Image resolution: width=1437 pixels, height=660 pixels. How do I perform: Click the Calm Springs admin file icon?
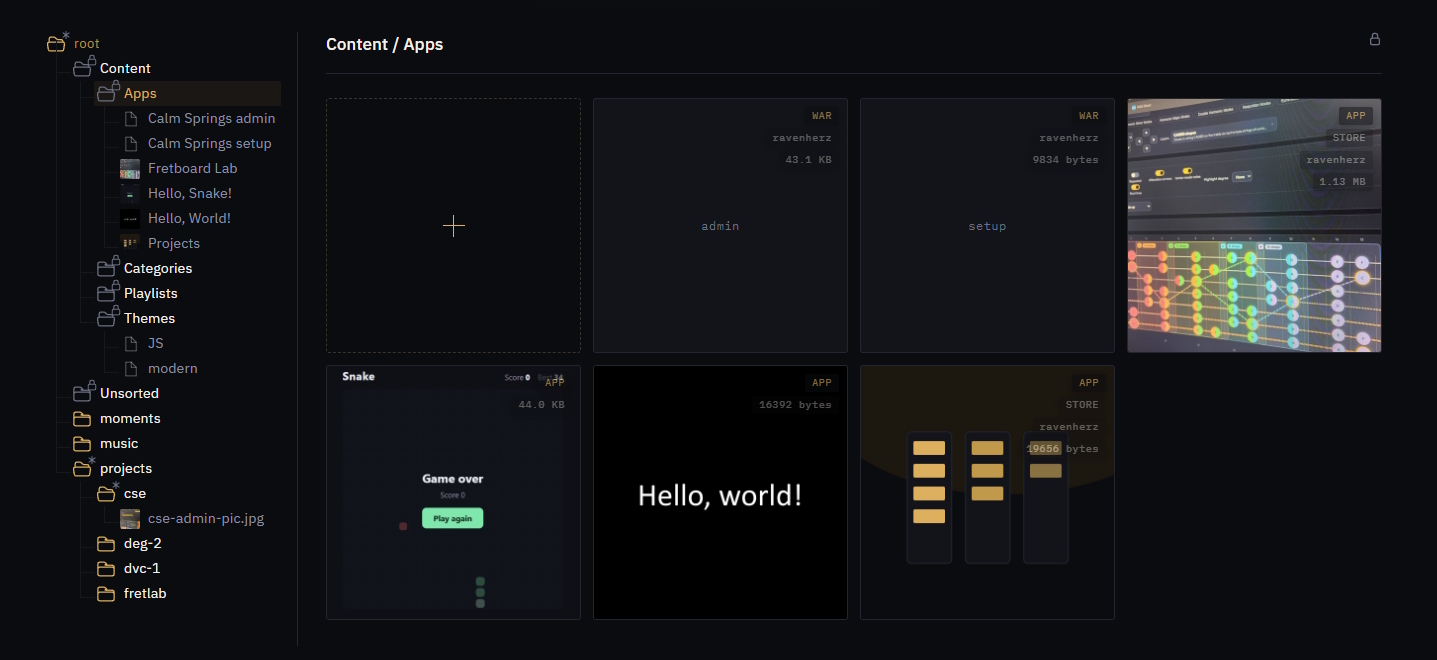131,118
